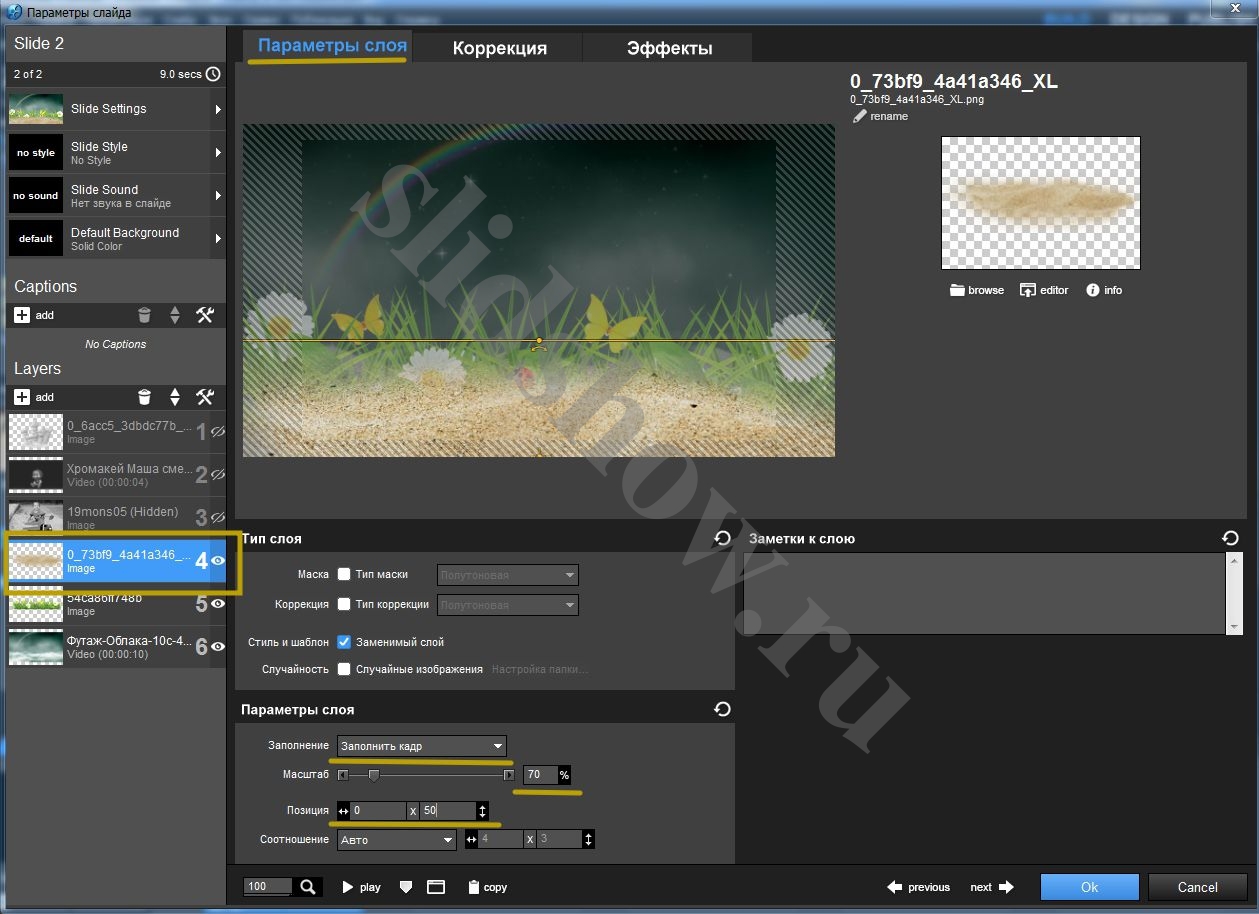This screenshot has height=914, width=1259.
Task: Reorder layers with Layers up-down arrows
Action: click(x=175, y=397)
